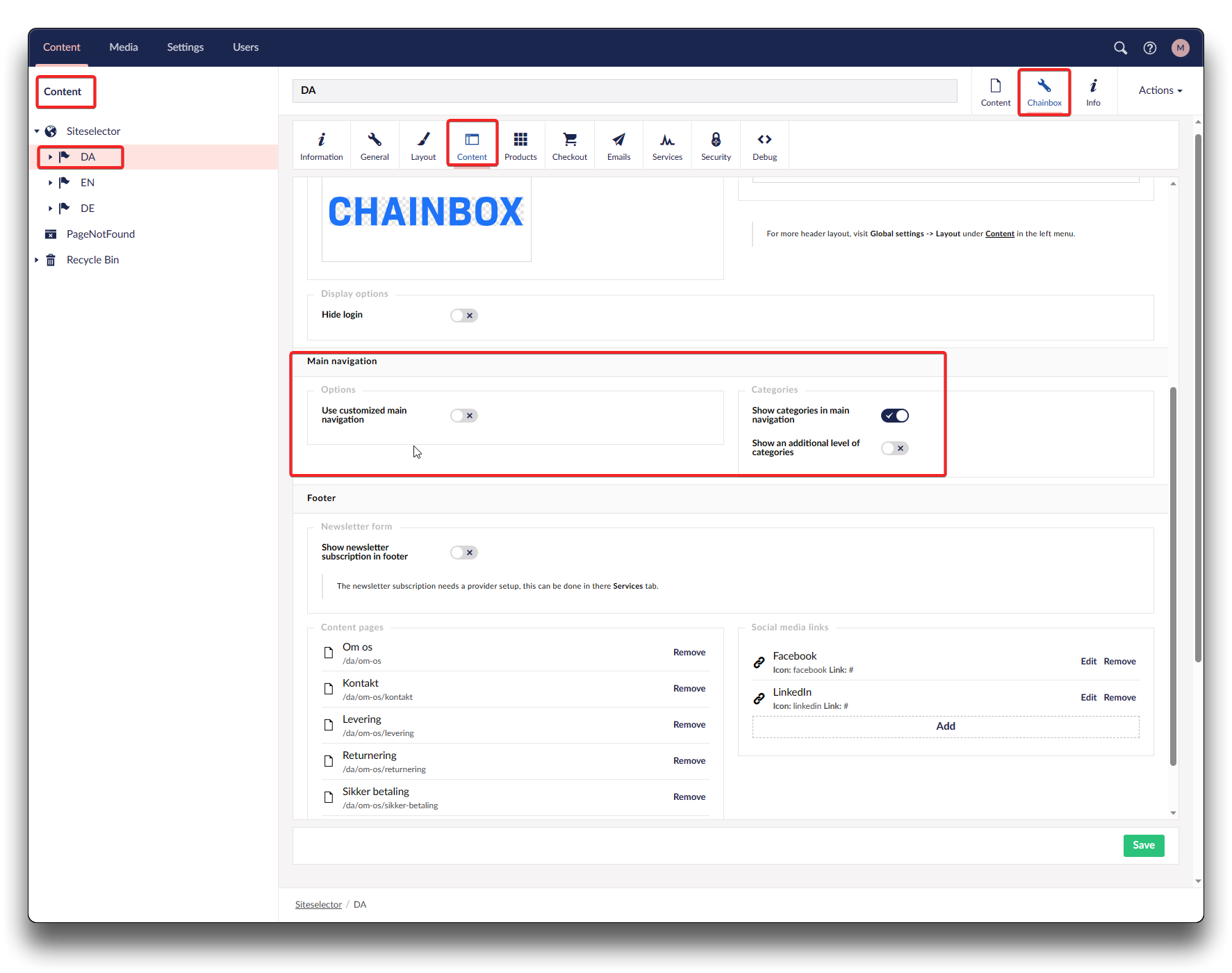
Task: Click the Kontakt page icon
Action: click(x=329, y=689)
